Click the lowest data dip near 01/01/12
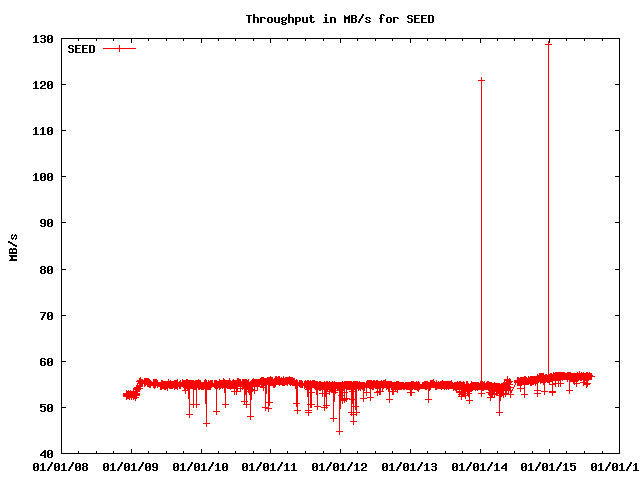The width and height of the screenshot is (640, 480). coord(339,432)
